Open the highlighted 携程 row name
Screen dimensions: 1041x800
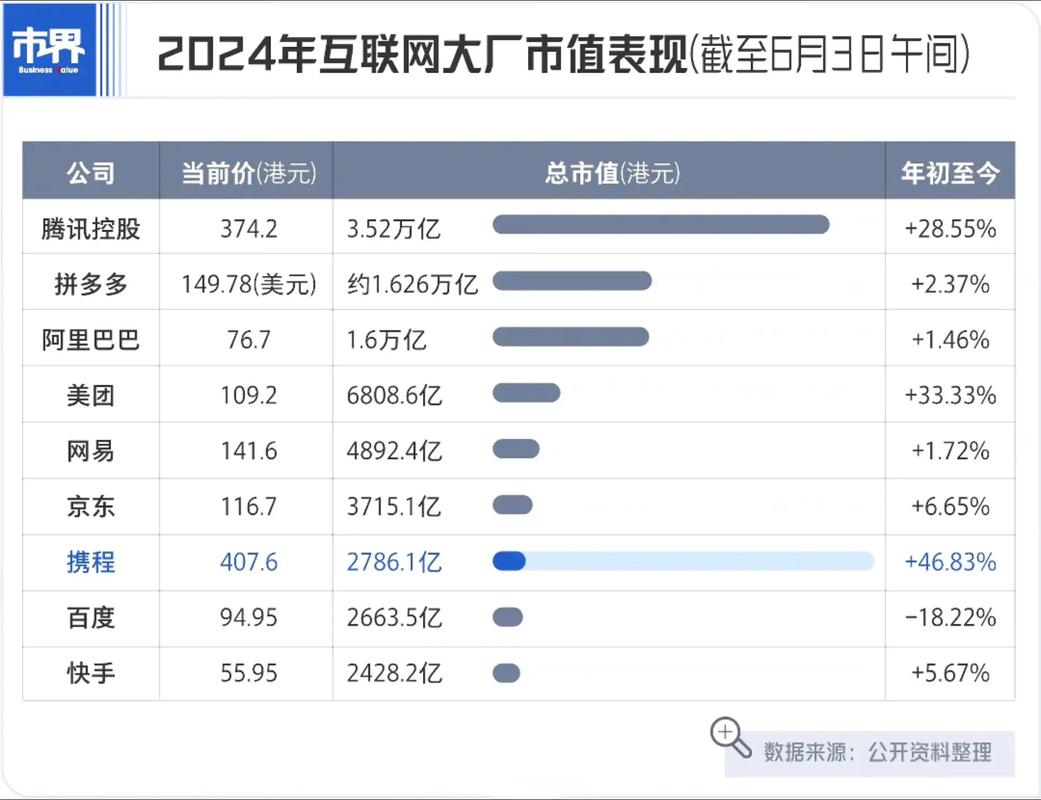tap(90, 562)
